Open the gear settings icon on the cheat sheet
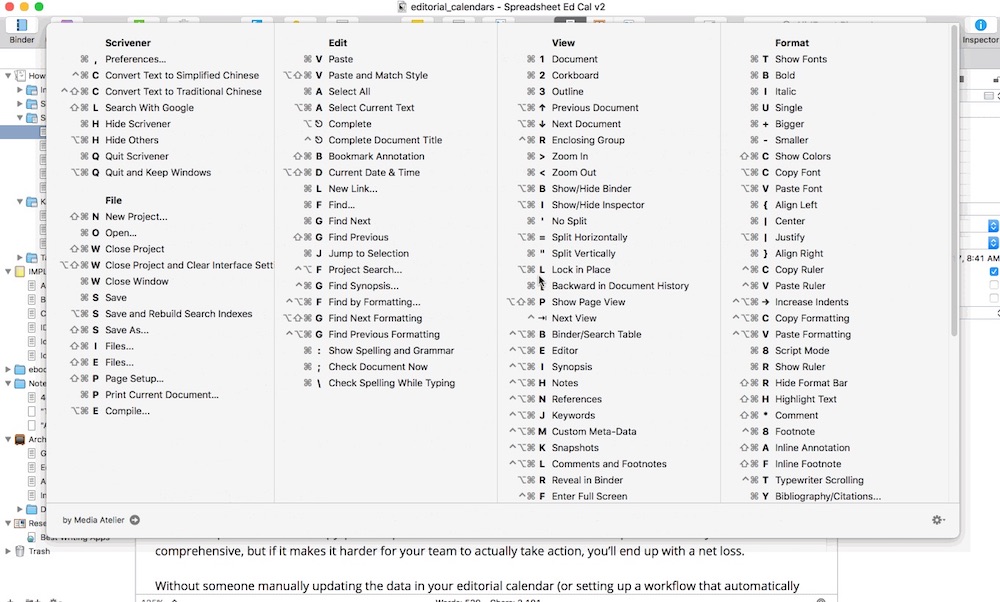 tap(937, 520)
